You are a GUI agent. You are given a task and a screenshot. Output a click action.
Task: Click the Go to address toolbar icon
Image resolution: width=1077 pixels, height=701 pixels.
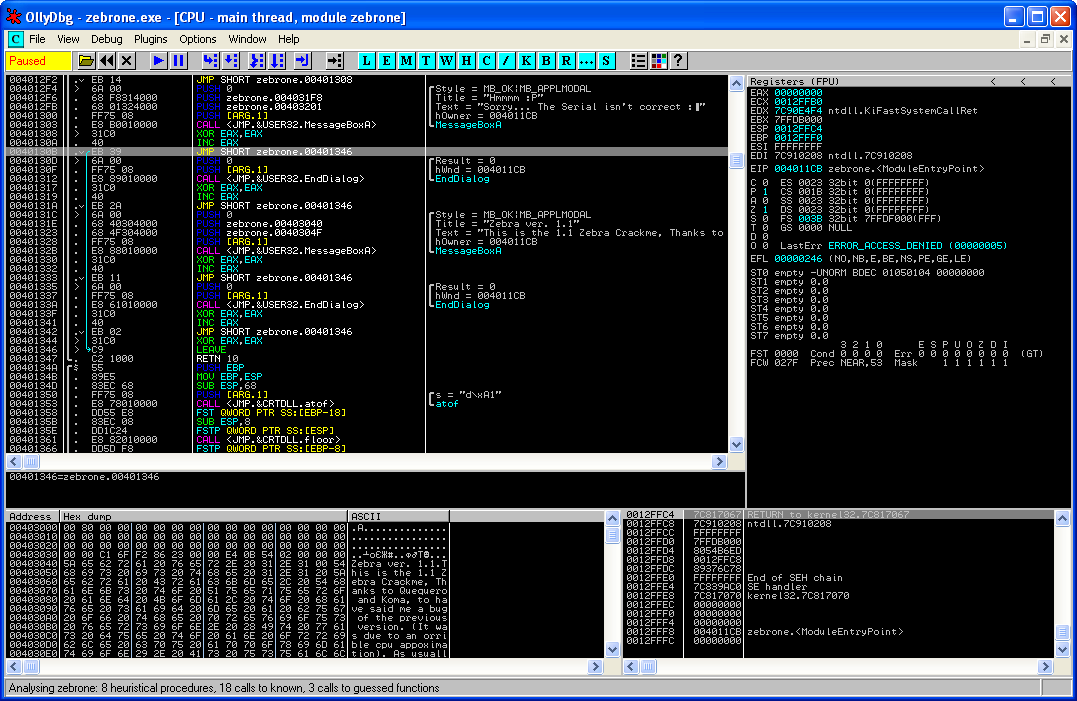click(x=335, y=60)
